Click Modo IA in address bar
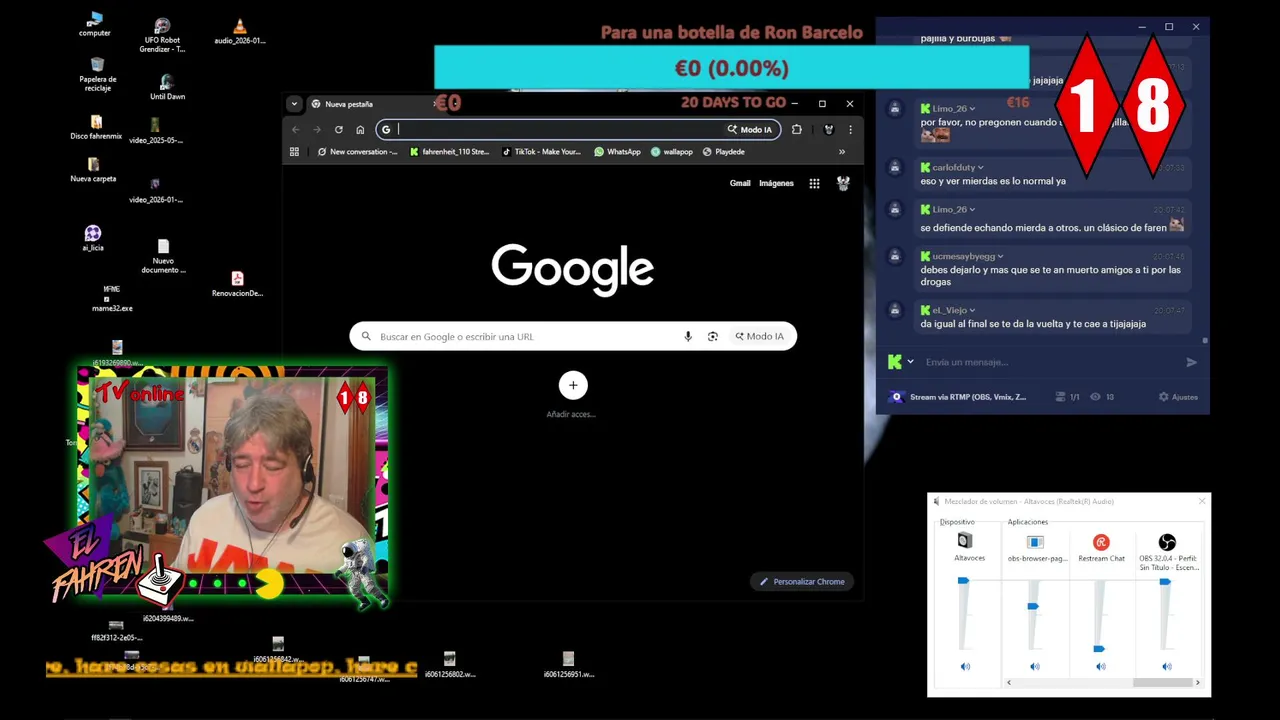Viewport: 1280px width, 720px height. [x=750, y=129]
